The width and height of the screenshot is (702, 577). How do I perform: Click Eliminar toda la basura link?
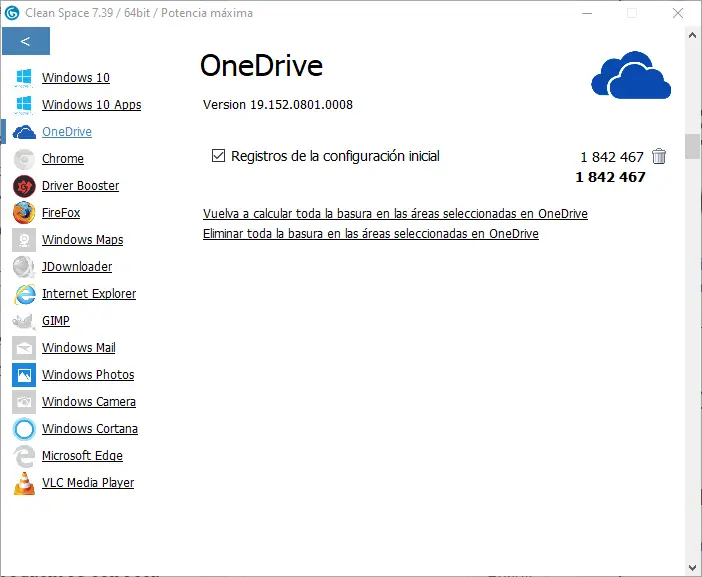[x=371, y=234]
